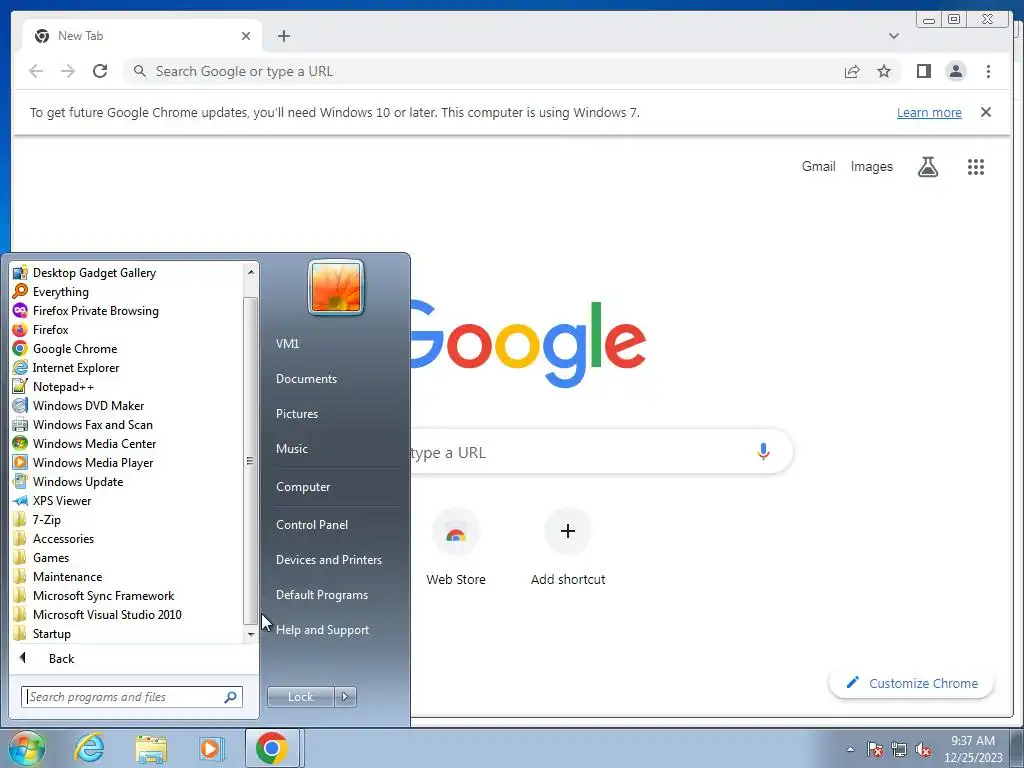Open the Web Store shortcut
Image resolution: width=1024 pixels, height=768 pixels.
pyautogui.click(x=456, y=547)
